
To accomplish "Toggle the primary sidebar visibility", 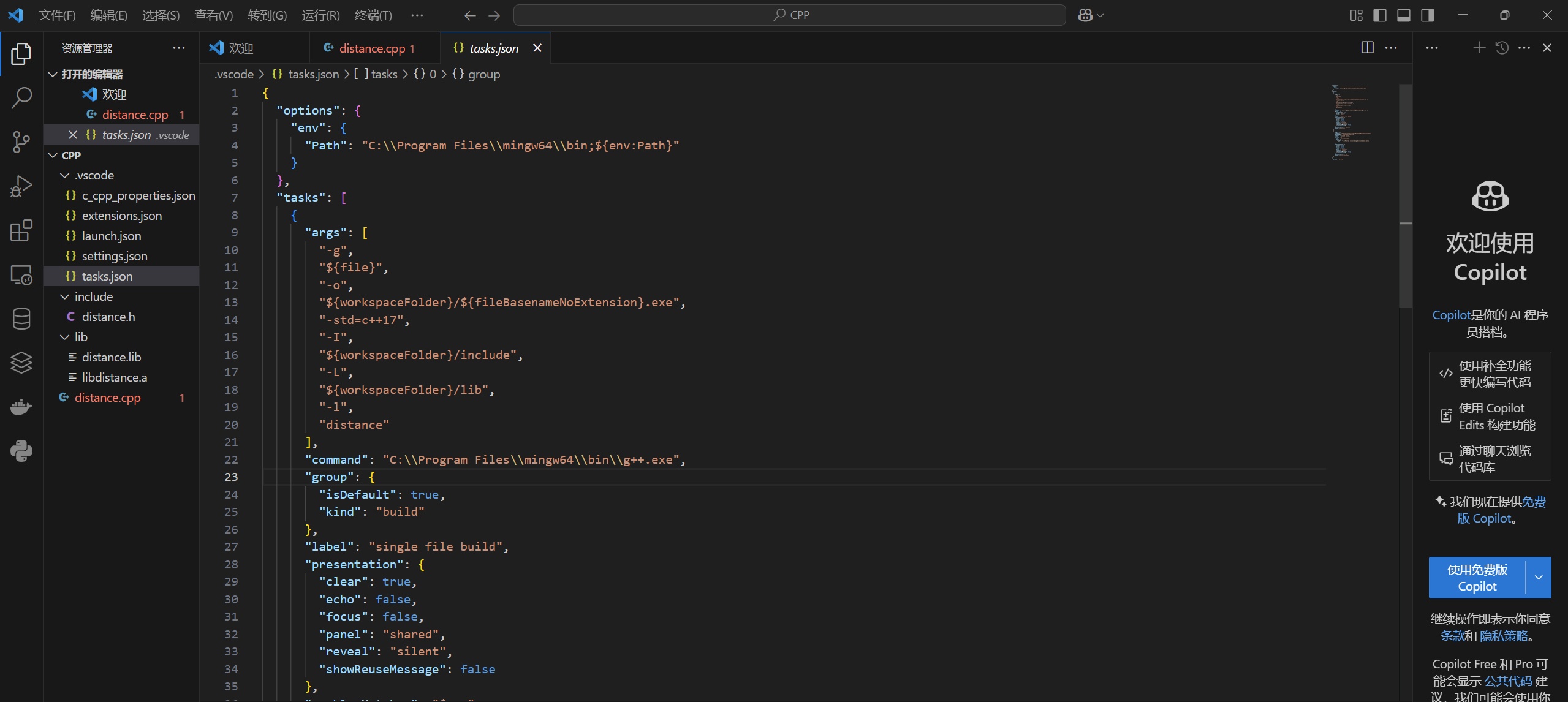I will click(x=1380, y=15).
